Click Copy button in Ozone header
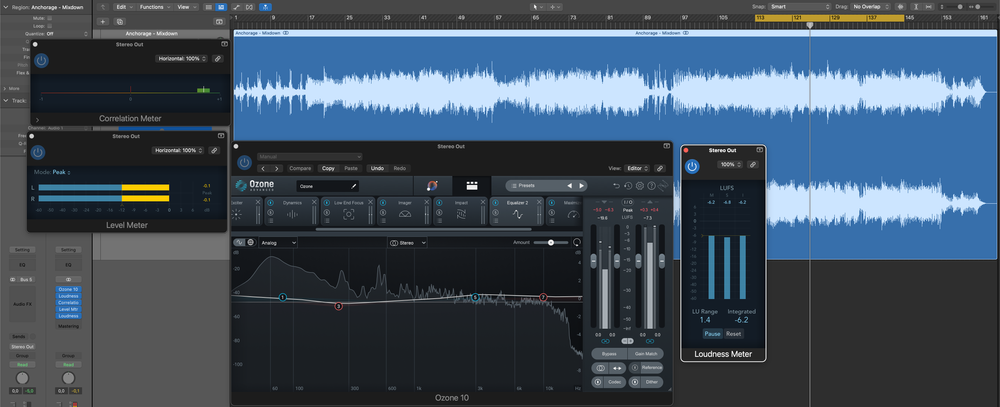This screenshot has height=407, width=1000. click(x=328, y=168)
